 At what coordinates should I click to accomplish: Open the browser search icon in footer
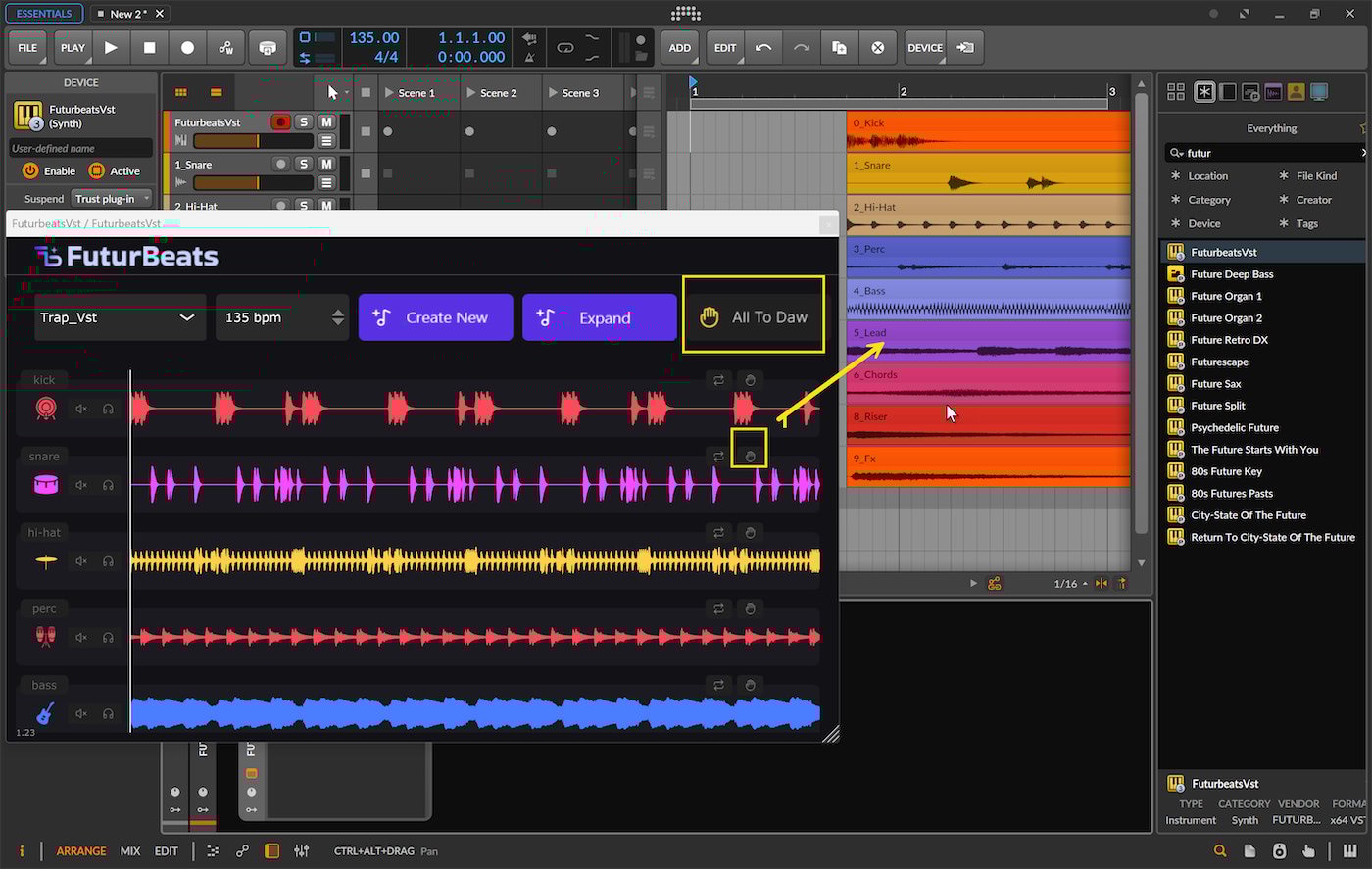pyautogui.click(x=1220, y=850)
